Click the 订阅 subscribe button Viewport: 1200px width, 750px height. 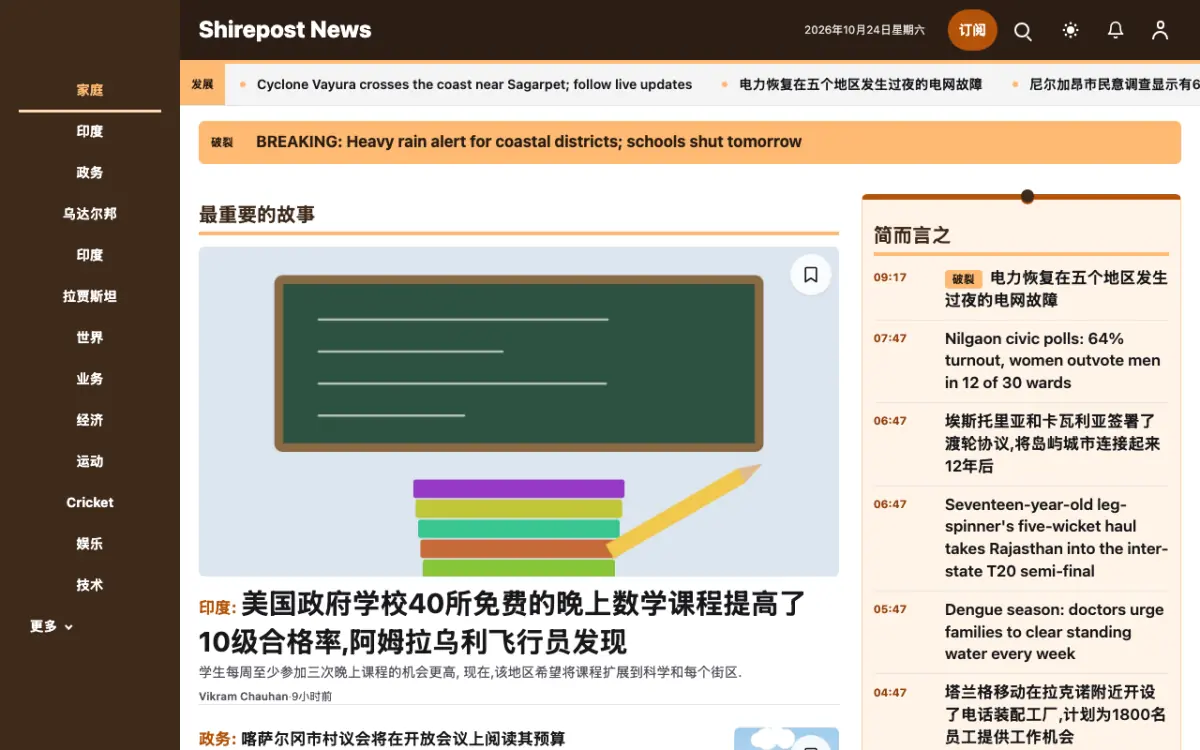tap(972, 30)
